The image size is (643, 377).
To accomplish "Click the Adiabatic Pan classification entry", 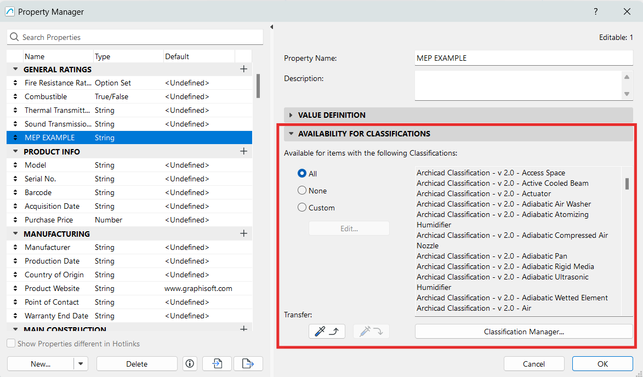I will point(492,256).
